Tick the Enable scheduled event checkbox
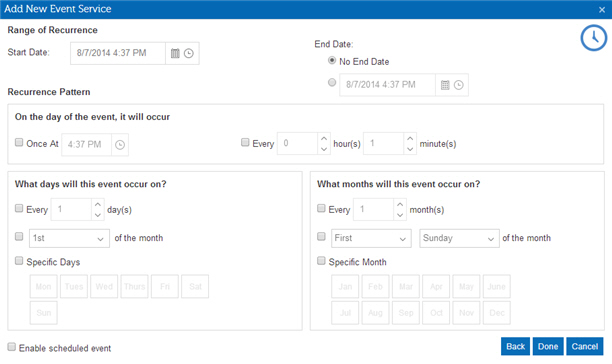Viewport: 612px width, 364px height. 12,346
